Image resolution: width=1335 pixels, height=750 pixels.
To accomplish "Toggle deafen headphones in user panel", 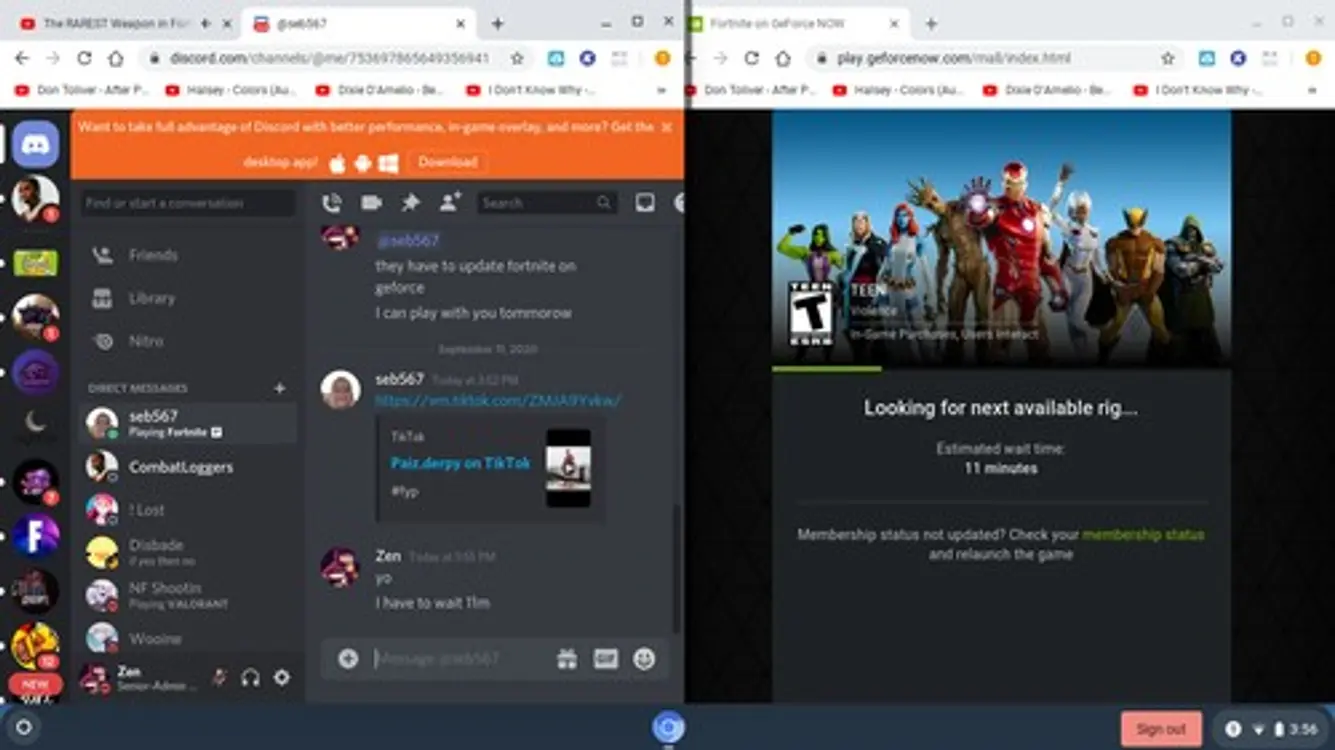I will pyautogui.click(x=250, y=677).
